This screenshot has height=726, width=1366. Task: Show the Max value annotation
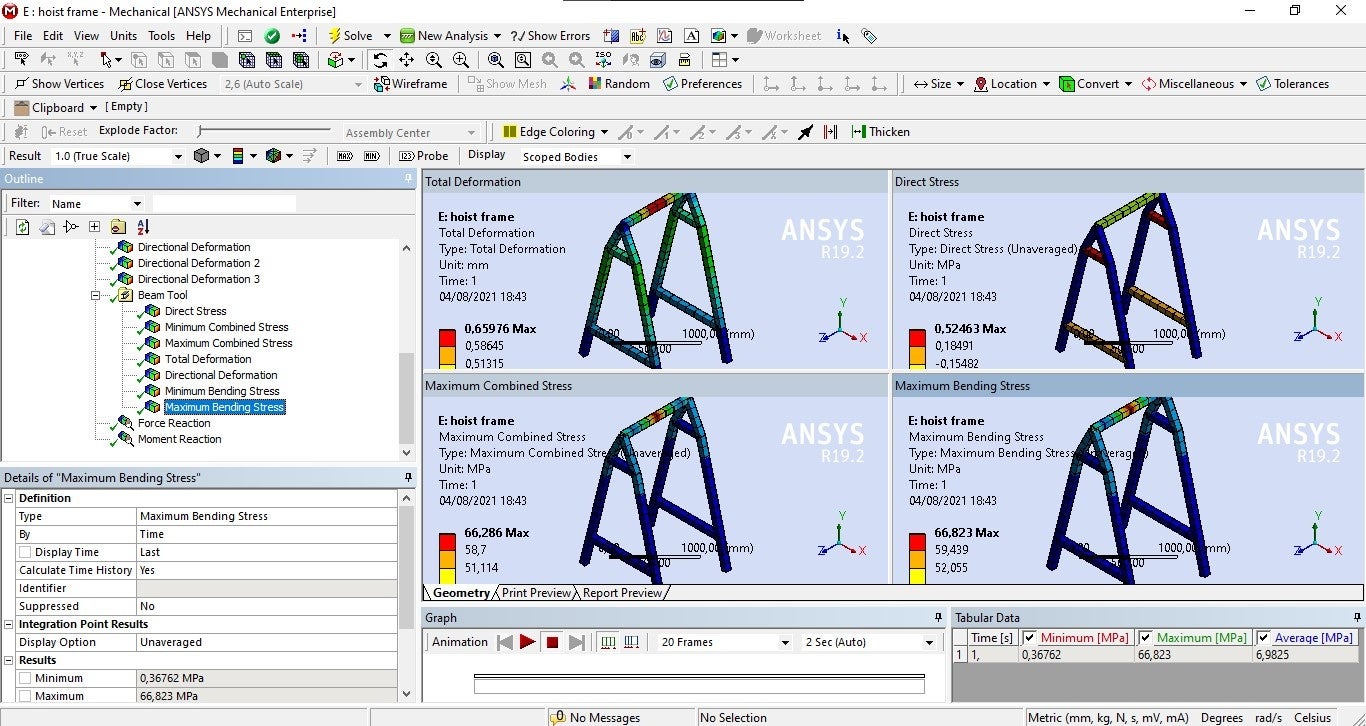pyautogui.click(x=345, y=156)
